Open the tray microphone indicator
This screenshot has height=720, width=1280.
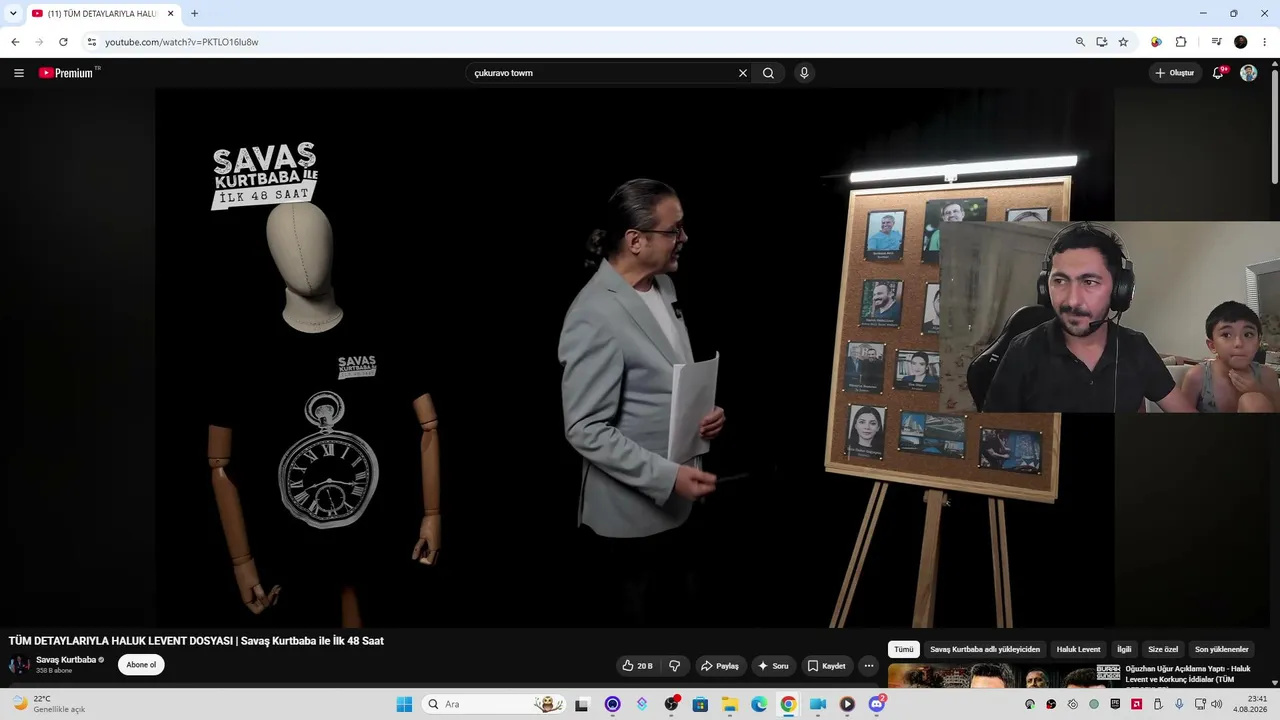click(1179, 704)
